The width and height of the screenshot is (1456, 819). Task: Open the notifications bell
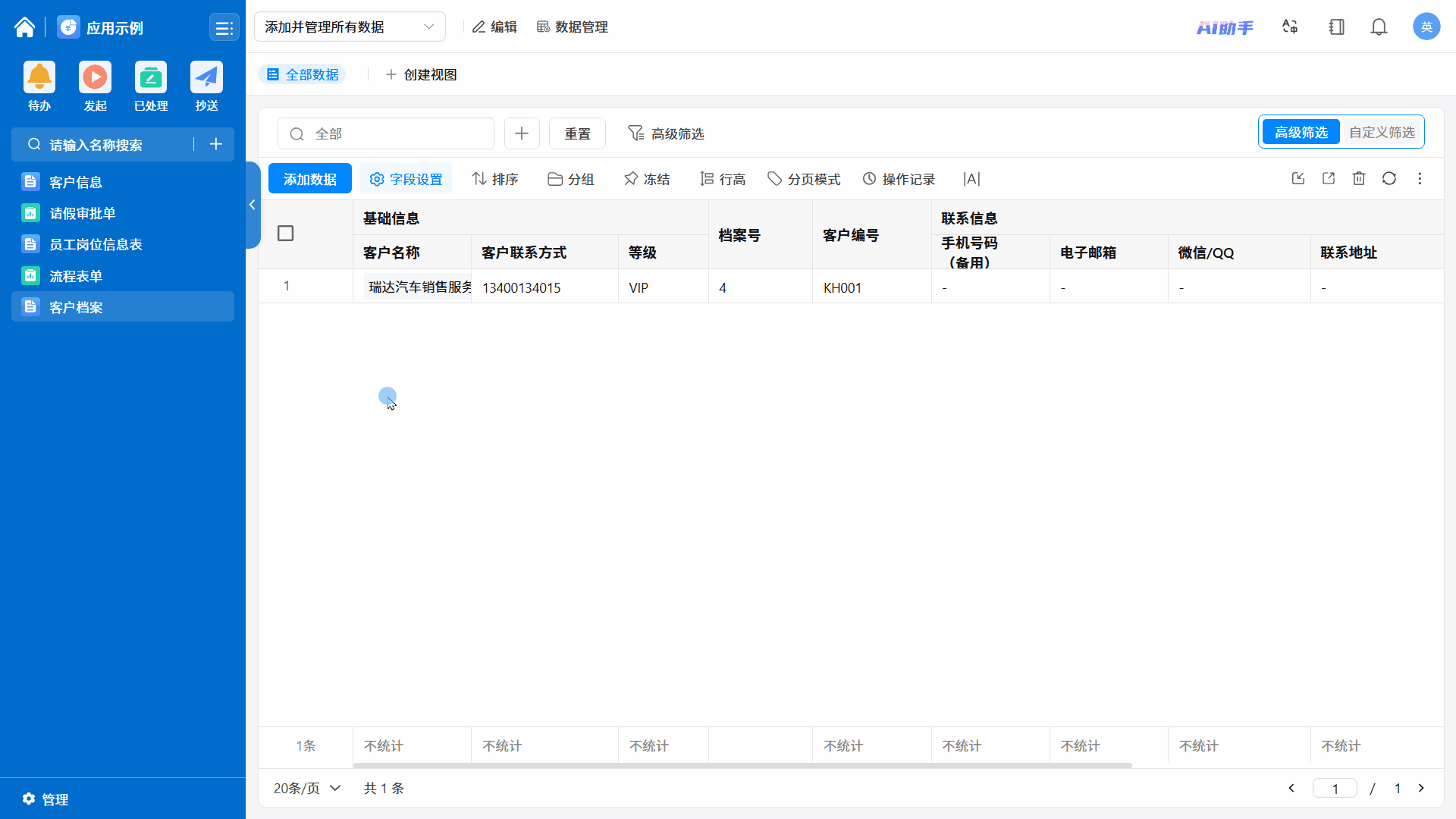point(1379,27)
